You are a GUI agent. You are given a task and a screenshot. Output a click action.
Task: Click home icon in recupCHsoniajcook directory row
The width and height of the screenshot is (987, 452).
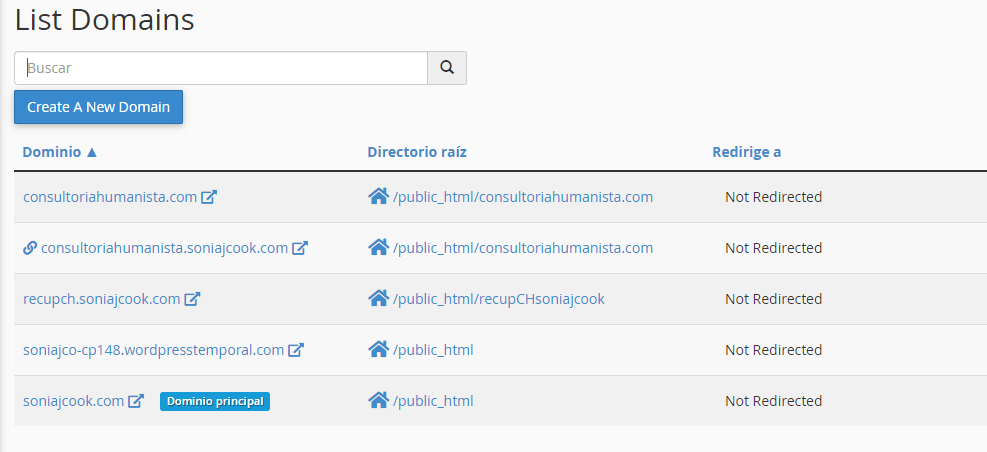(x=378, y=298)
